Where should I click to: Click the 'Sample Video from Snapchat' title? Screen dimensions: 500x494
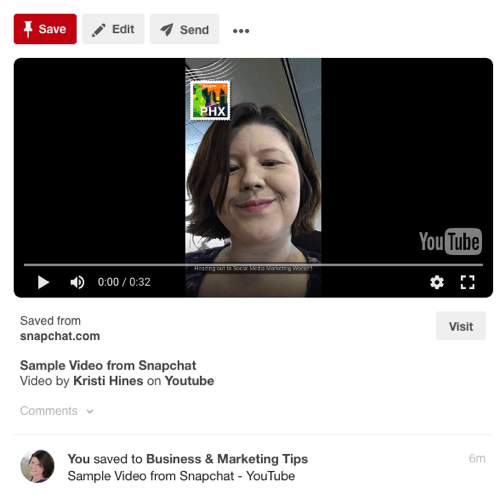(108, 365)
